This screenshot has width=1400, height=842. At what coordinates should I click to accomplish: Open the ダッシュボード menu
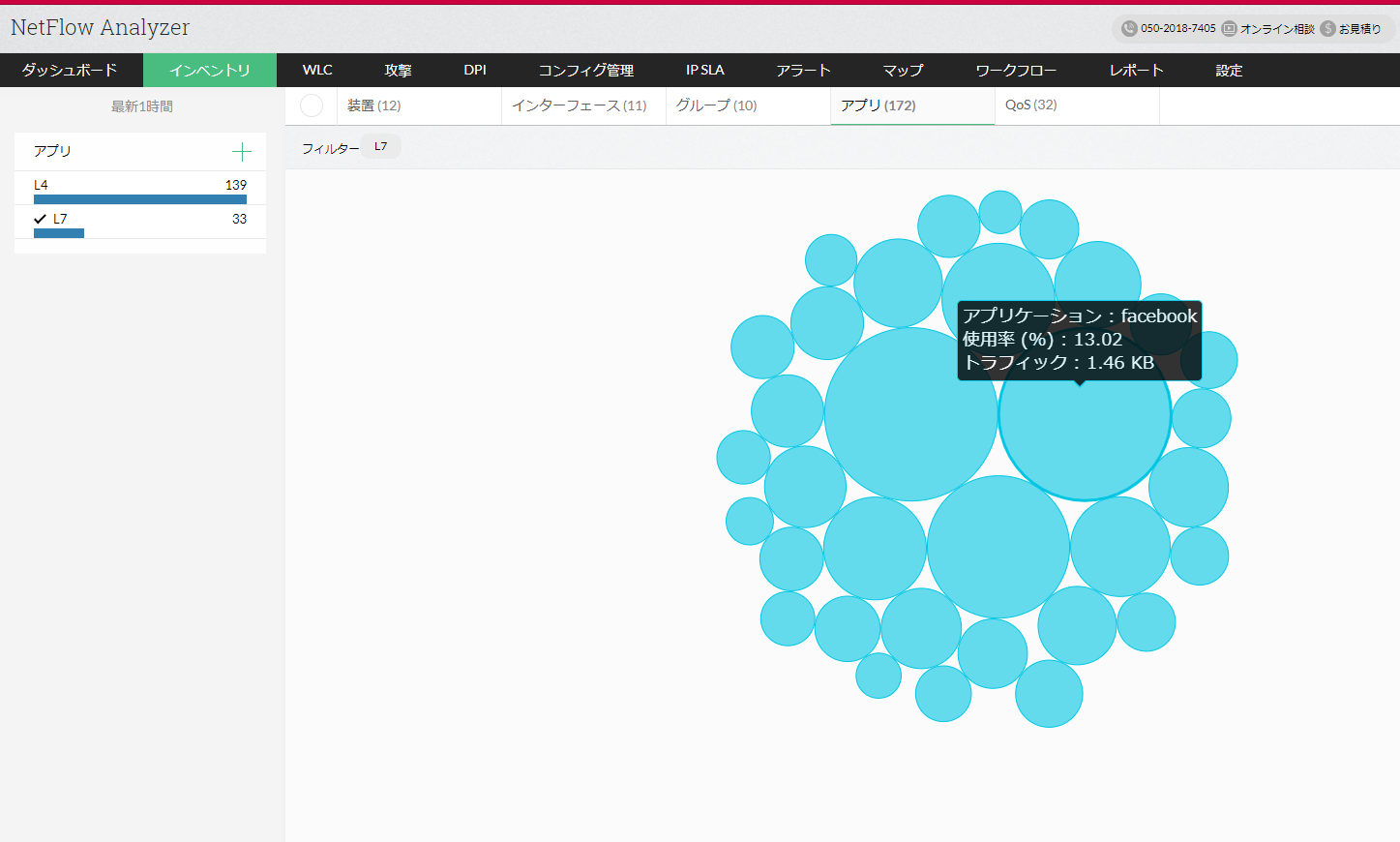[70, 70]
